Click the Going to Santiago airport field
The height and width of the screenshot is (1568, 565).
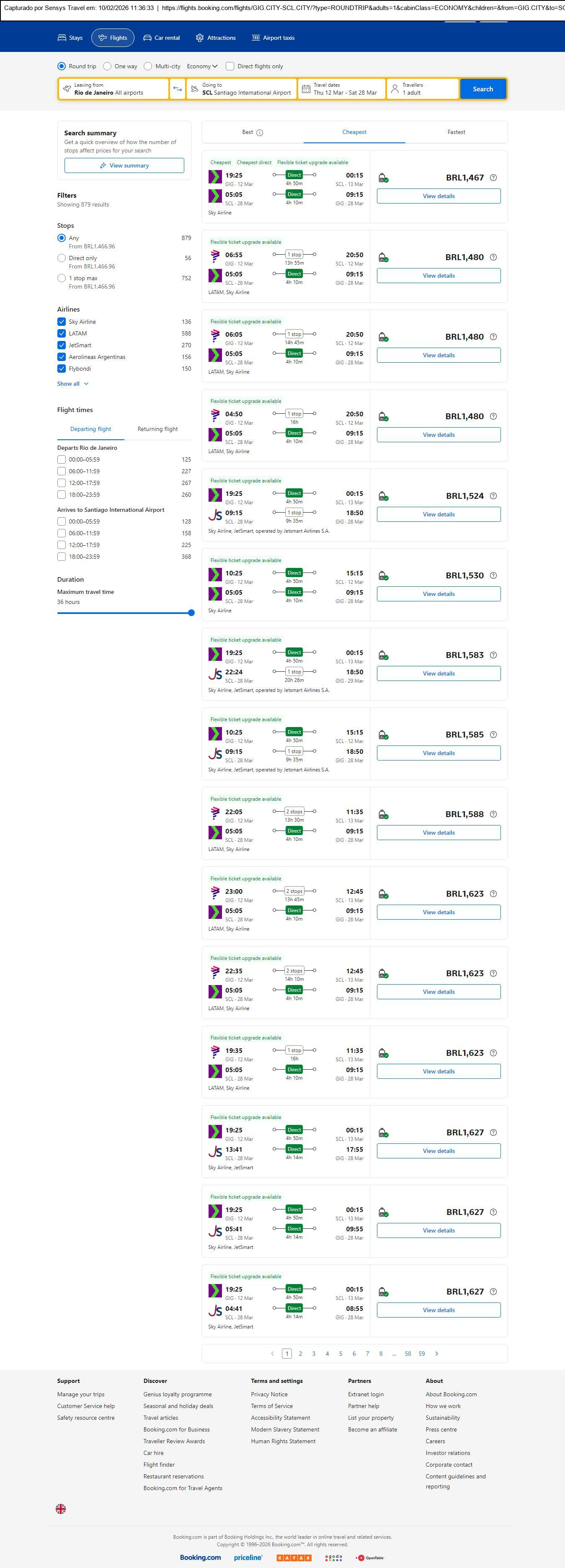coord(242,89)
